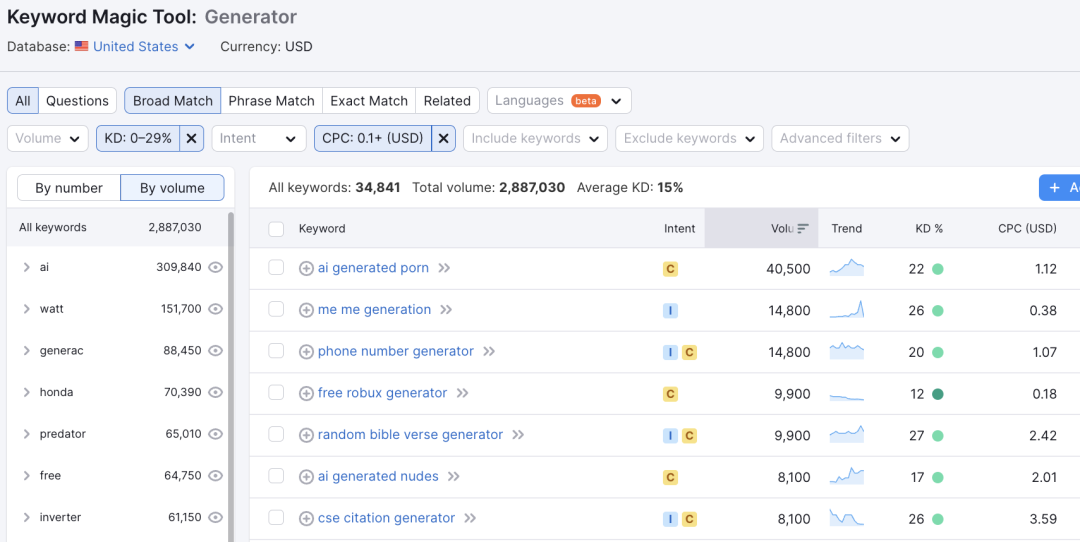Switch to the Phrase Match tab

pyautogui.click(x=271, y=101)
